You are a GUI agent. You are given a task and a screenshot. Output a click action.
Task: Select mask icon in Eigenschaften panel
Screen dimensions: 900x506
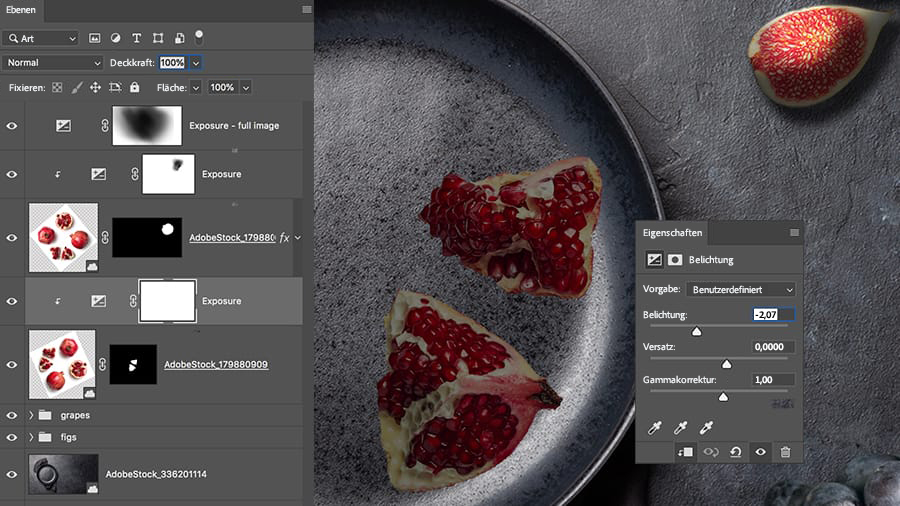[675, 260]
